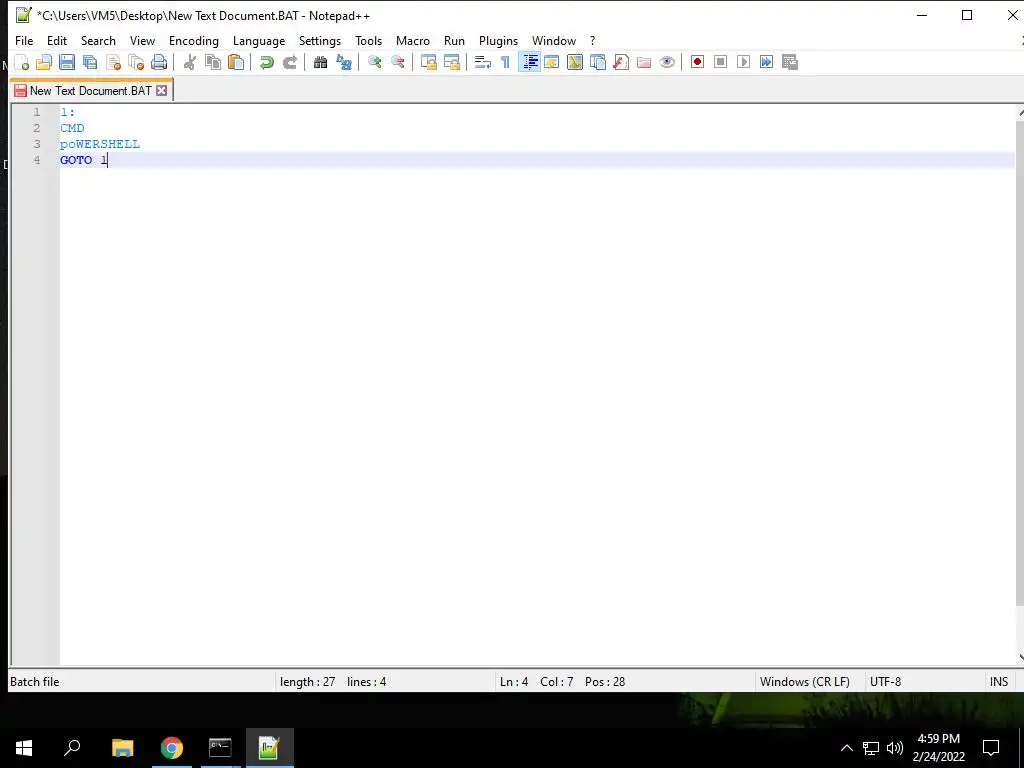Open the Language menu
The image size is (1024, 768).
(259, 40)
